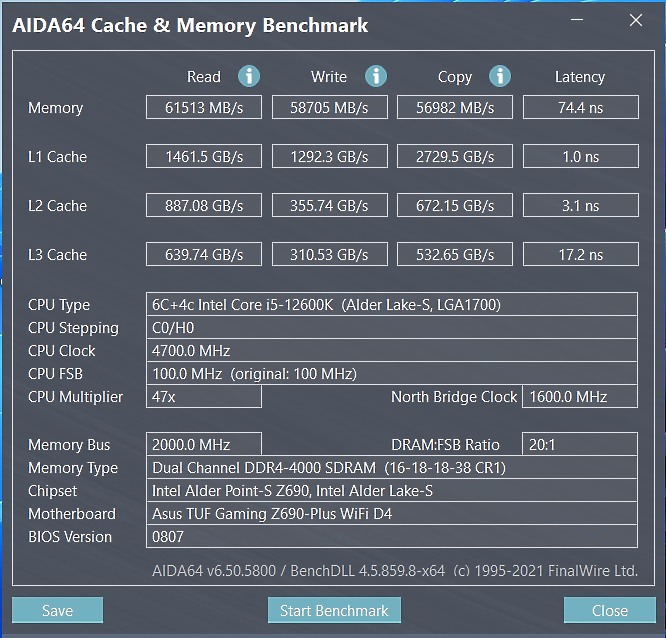666x638 pixels.
Task: Save the benchmark results
Action: click(x=57, y=610)
